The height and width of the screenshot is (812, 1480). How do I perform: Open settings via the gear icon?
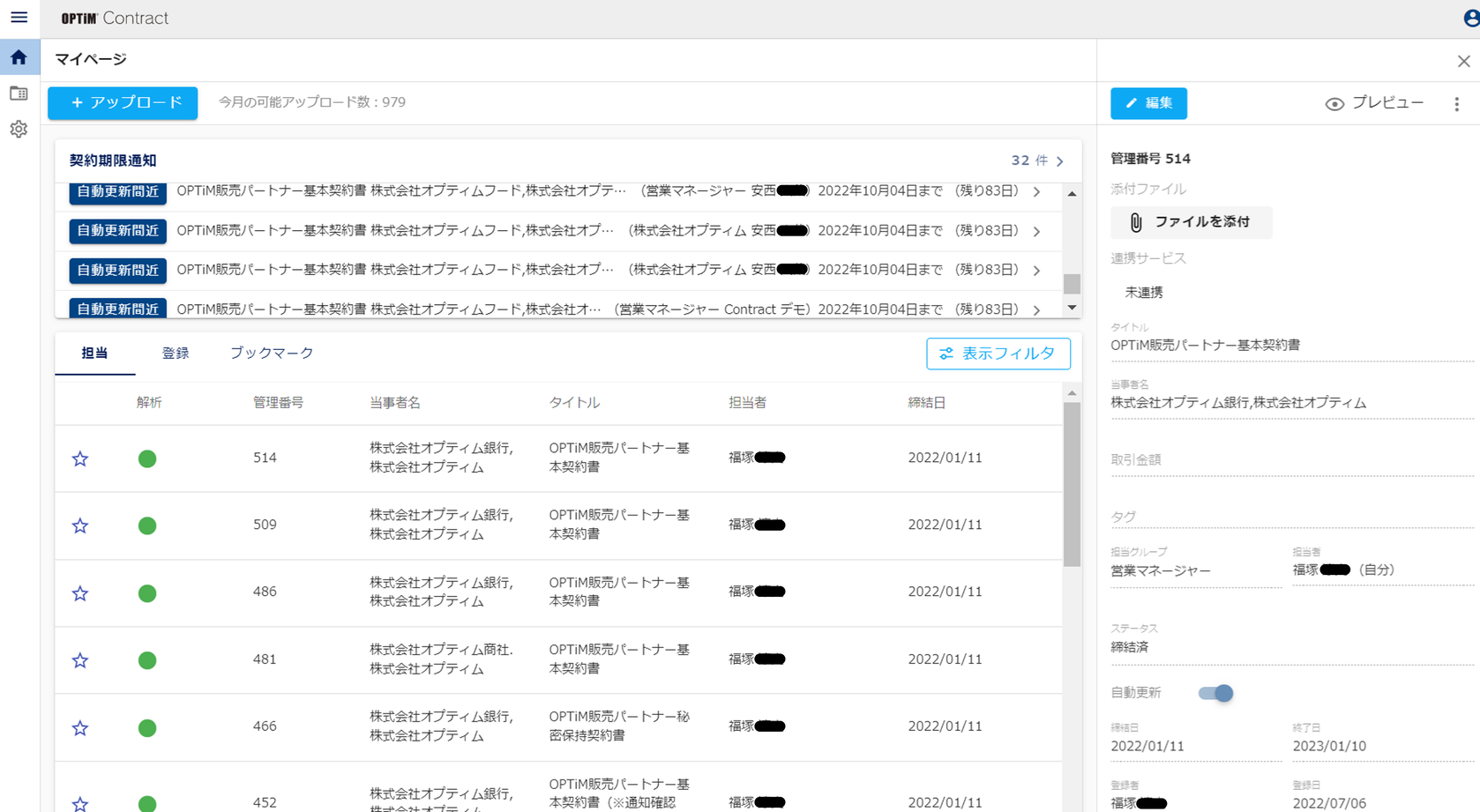19,129
